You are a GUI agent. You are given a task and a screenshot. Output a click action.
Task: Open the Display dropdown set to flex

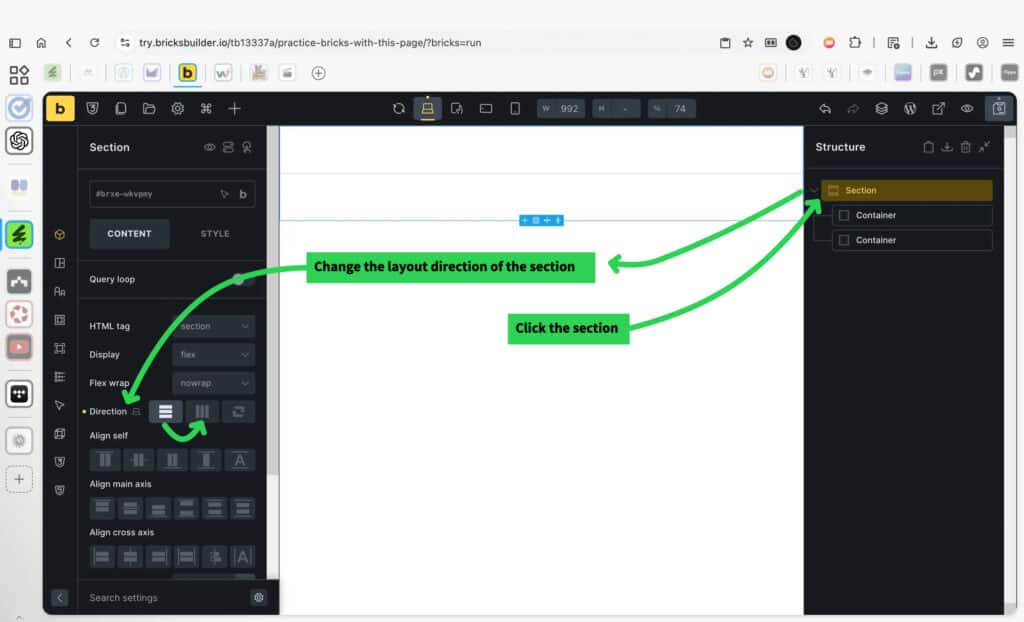point(213,354)
